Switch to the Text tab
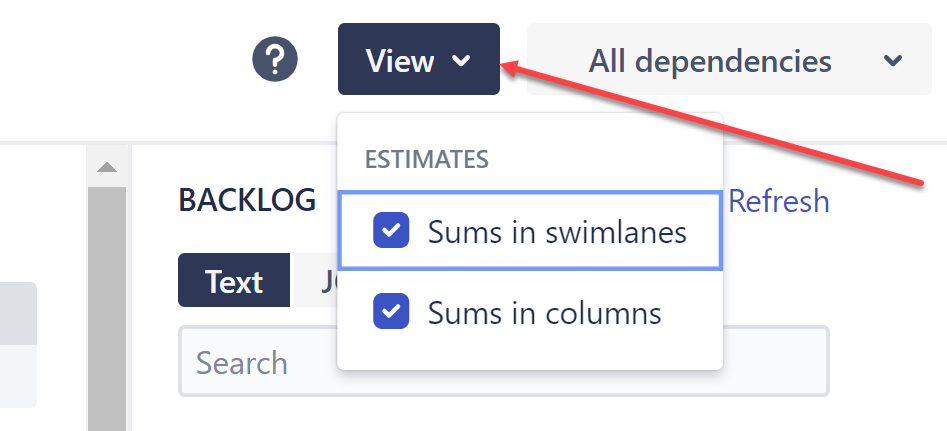This screenshot has height=431, width=947. click(x=234, y=281)
